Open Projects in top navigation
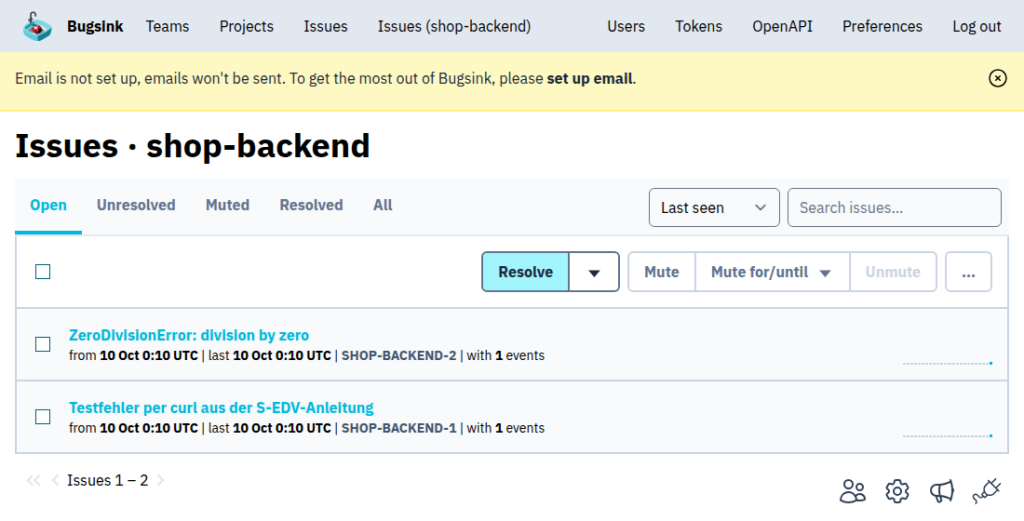Image resolution: width=1024 pixels, height=521 pixels. 246,27
